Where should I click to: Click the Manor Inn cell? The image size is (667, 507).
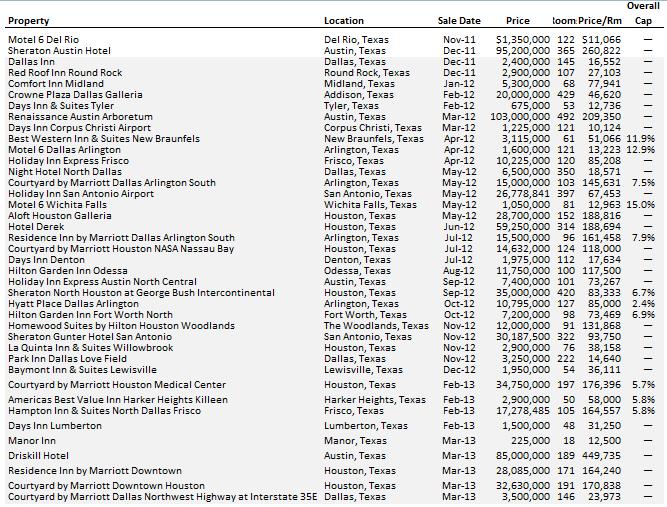(x=32, y=441)
